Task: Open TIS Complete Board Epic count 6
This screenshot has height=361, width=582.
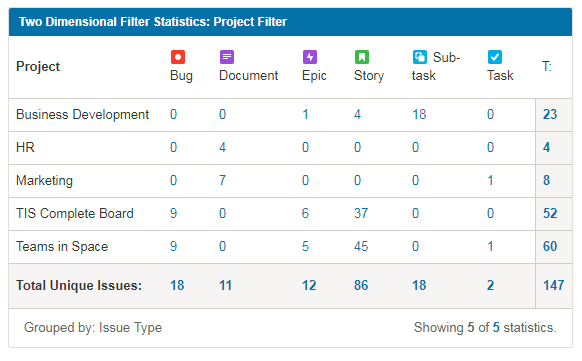Action: click(x=305, y=213)
